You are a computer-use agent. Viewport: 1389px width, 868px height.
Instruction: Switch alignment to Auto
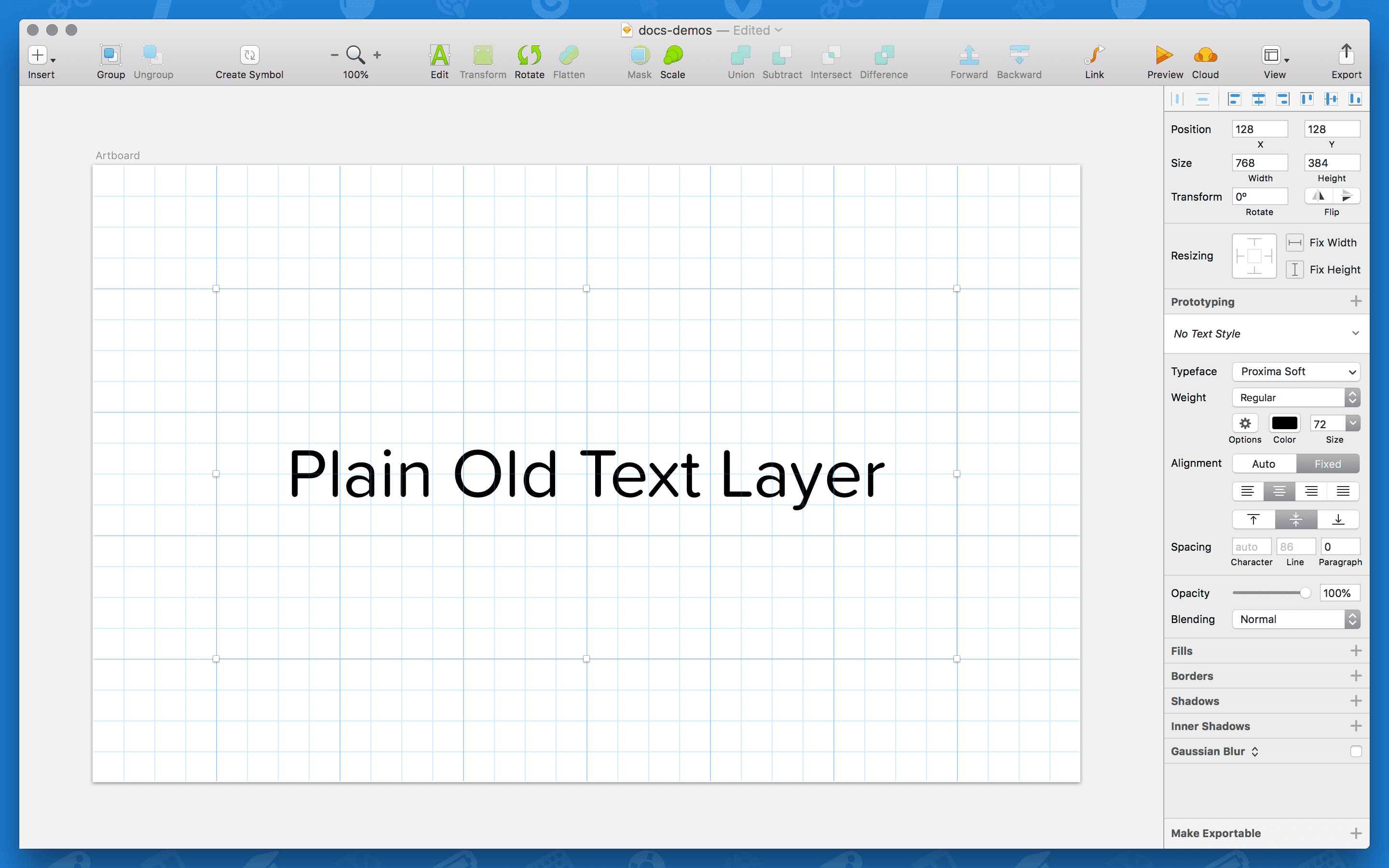tap(1263, 463)
